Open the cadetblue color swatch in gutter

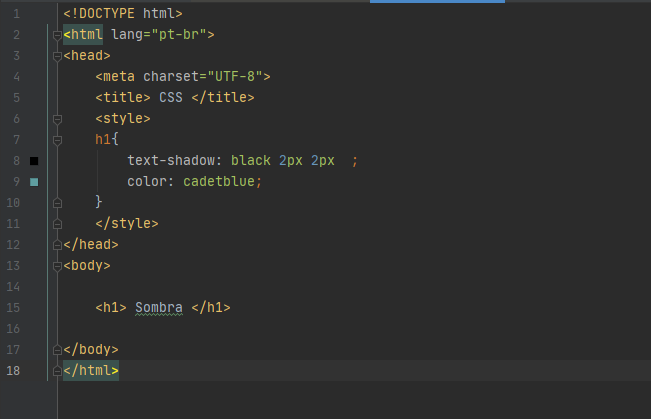[34, 182]
